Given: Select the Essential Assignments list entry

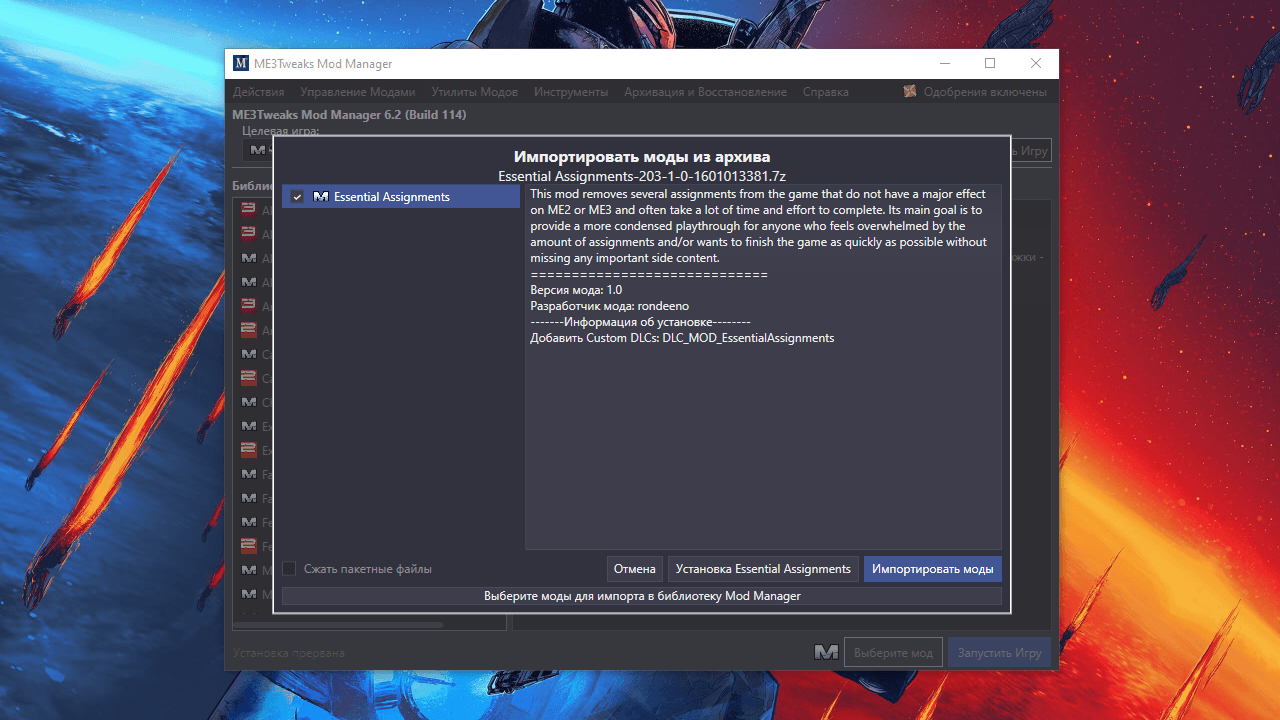Looking at the screenshot, I should [401, 197].
